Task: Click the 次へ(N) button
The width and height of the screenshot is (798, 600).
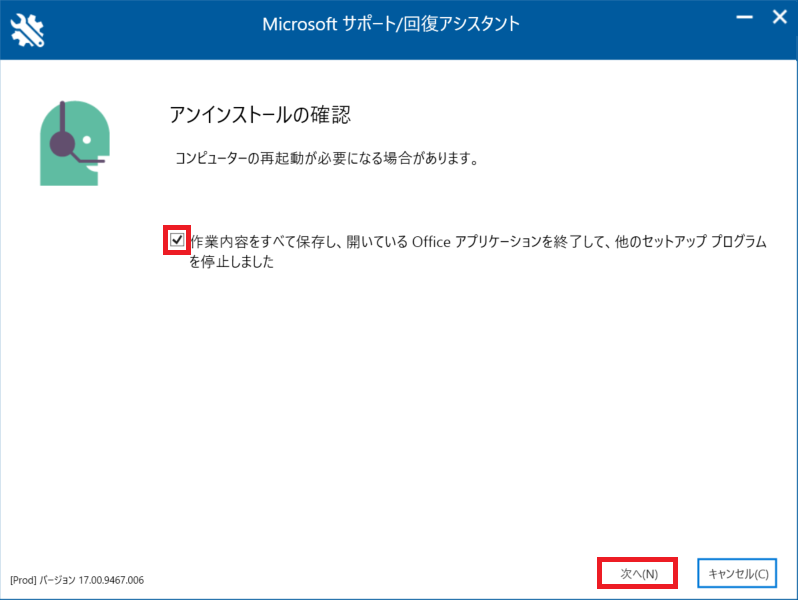Action: (x=638, y=574)
